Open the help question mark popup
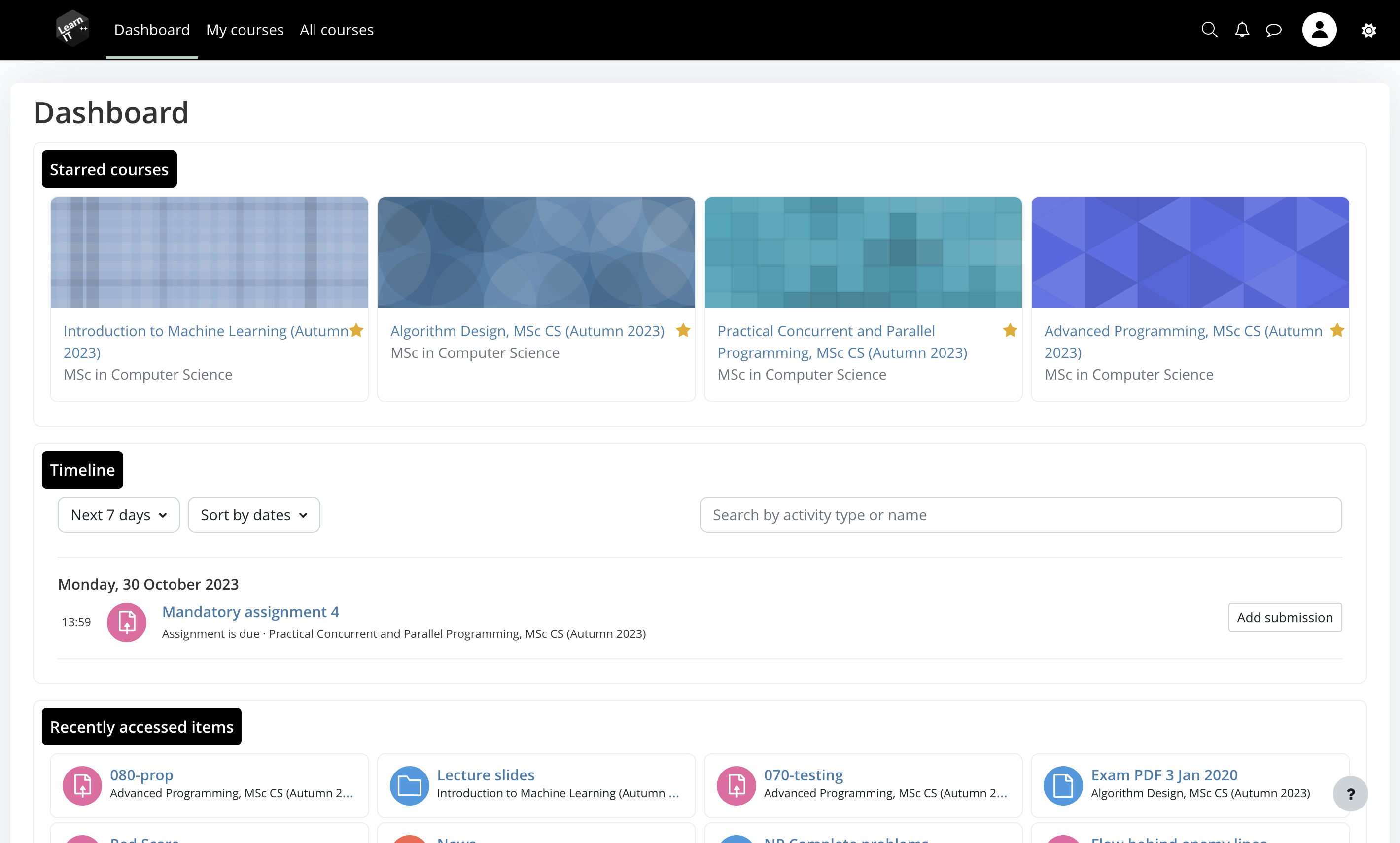The image size is (1400, 843). point(1351,794)
